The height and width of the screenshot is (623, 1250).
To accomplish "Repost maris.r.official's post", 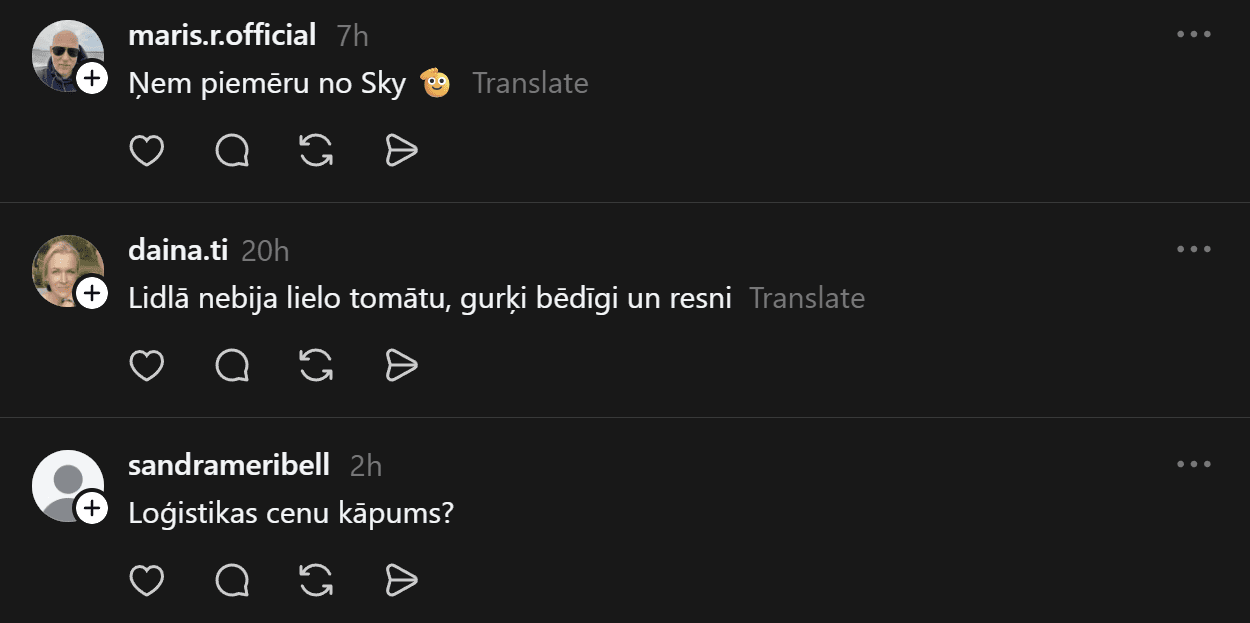I will pos(316,151).
